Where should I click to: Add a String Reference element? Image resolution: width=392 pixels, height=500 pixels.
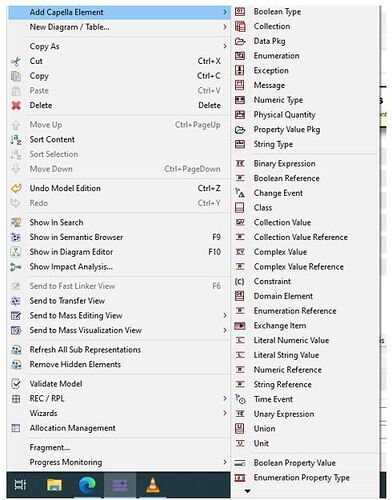tap(305, 384)
